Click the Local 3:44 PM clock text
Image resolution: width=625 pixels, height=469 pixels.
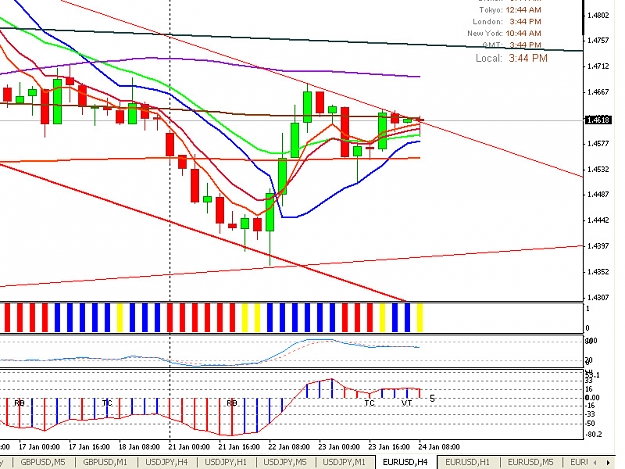coord(511,58)
